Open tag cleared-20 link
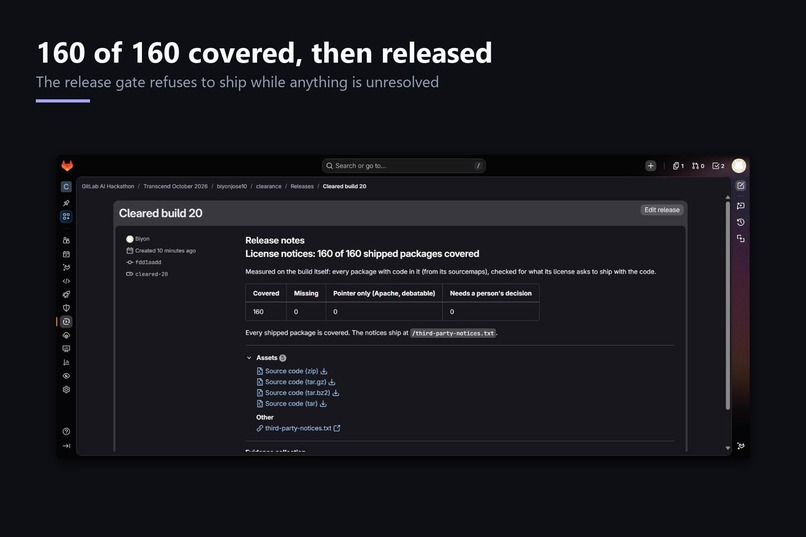806x537 pixels. tap(152, 274)
